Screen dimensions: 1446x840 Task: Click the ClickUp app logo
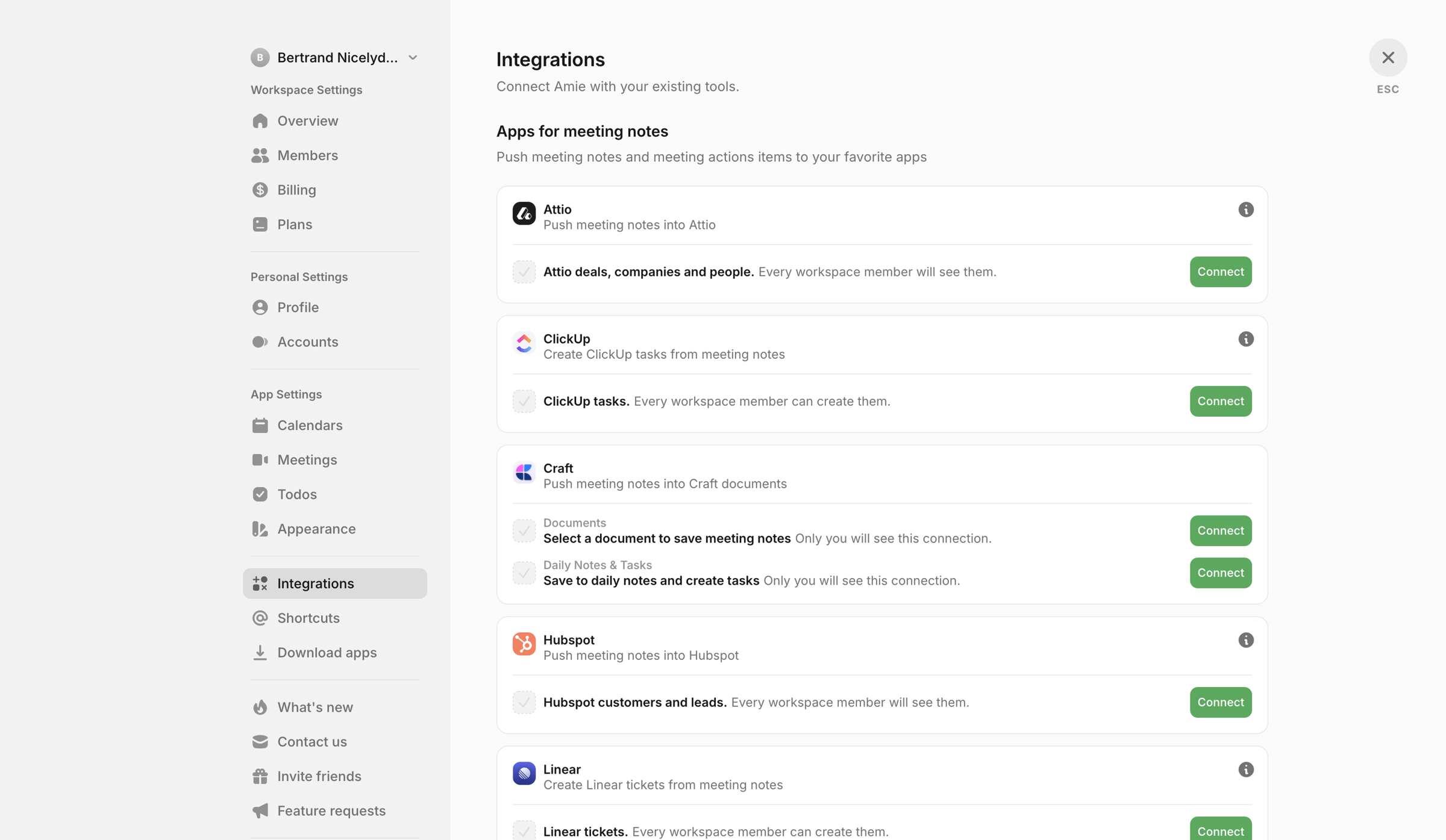(524, 343)
